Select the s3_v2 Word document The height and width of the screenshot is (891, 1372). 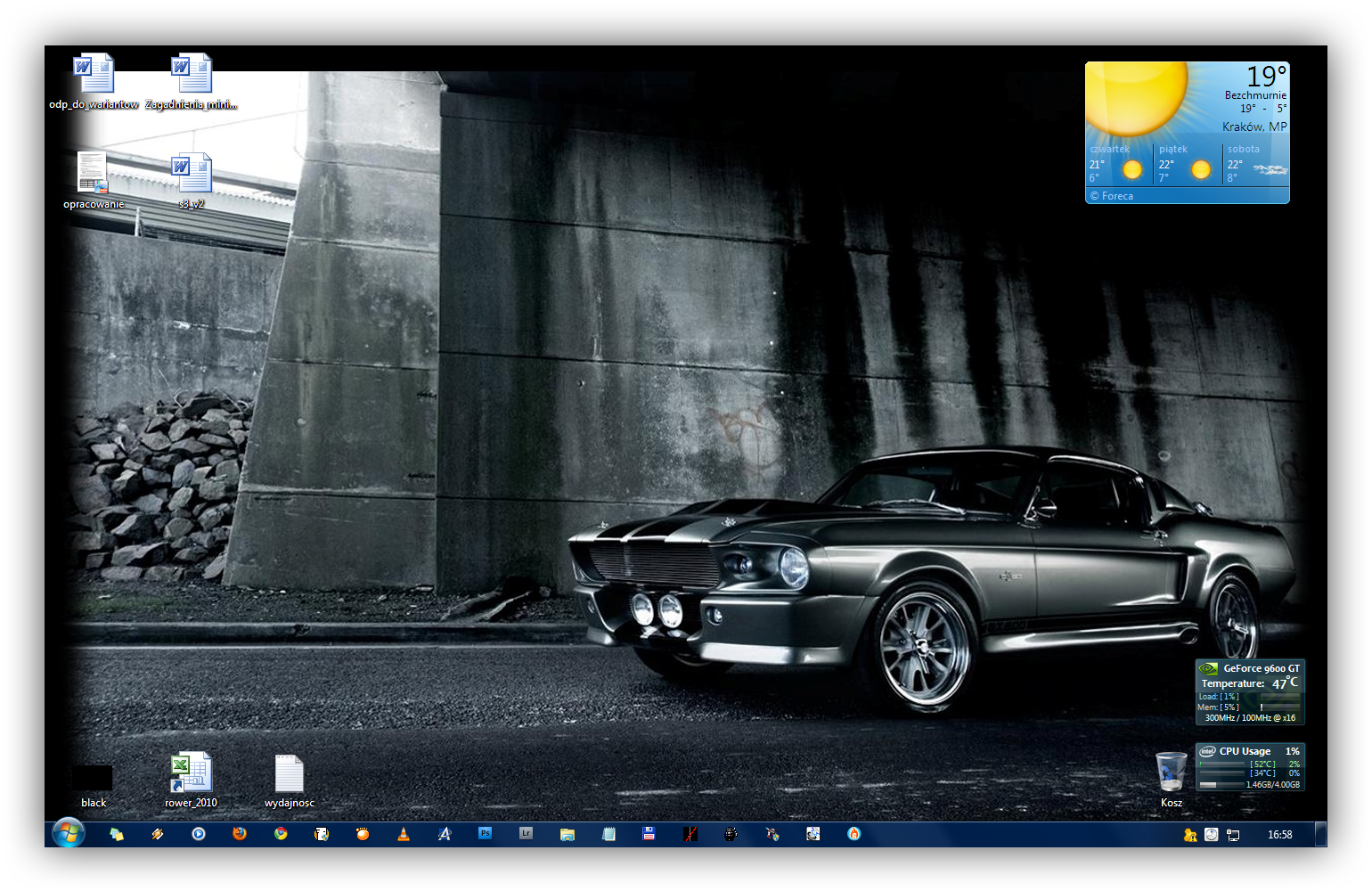pos(192,174)
